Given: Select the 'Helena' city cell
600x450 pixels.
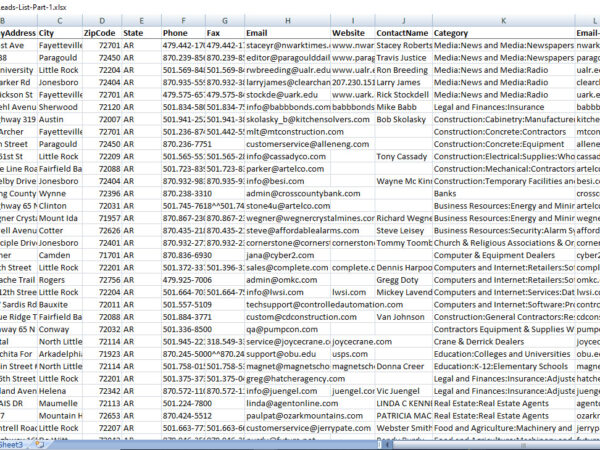Looking at the screenshot, I should (60, 391).
